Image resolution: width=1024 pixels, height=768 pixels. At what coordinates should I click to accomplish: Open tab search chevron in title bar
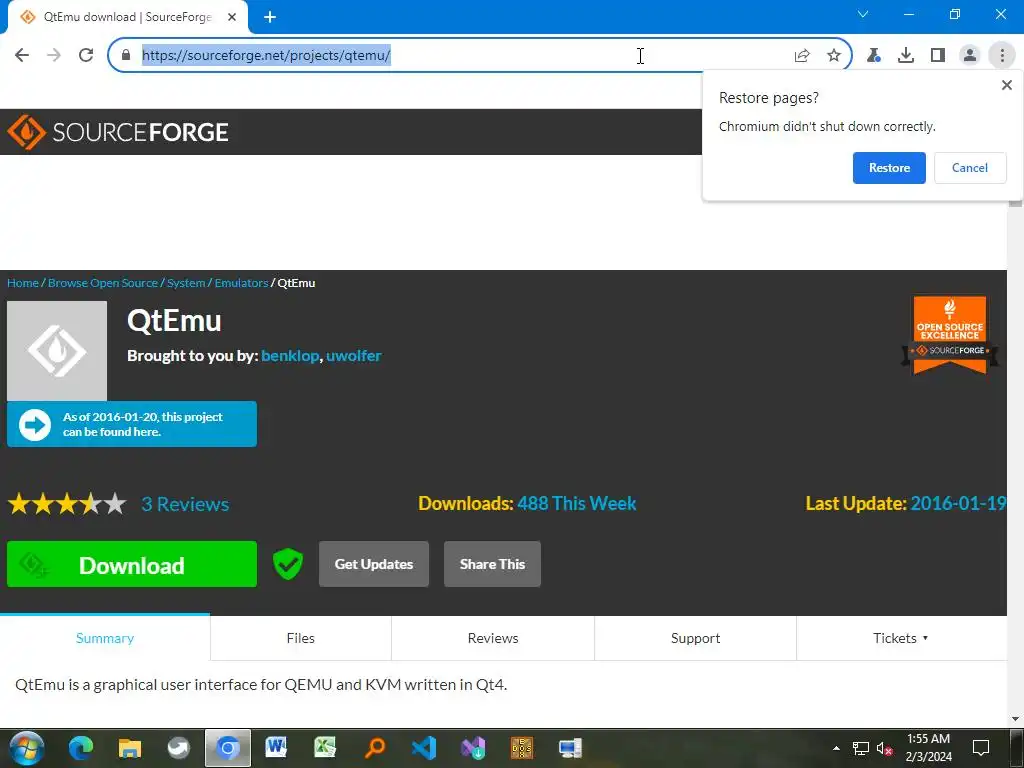pos(863,14)
